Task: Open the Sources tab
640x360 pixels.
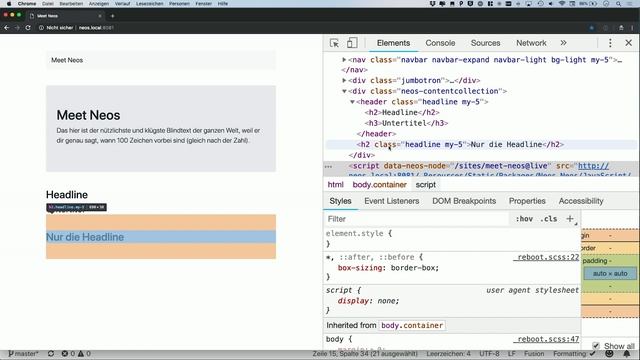Action: 485,43
